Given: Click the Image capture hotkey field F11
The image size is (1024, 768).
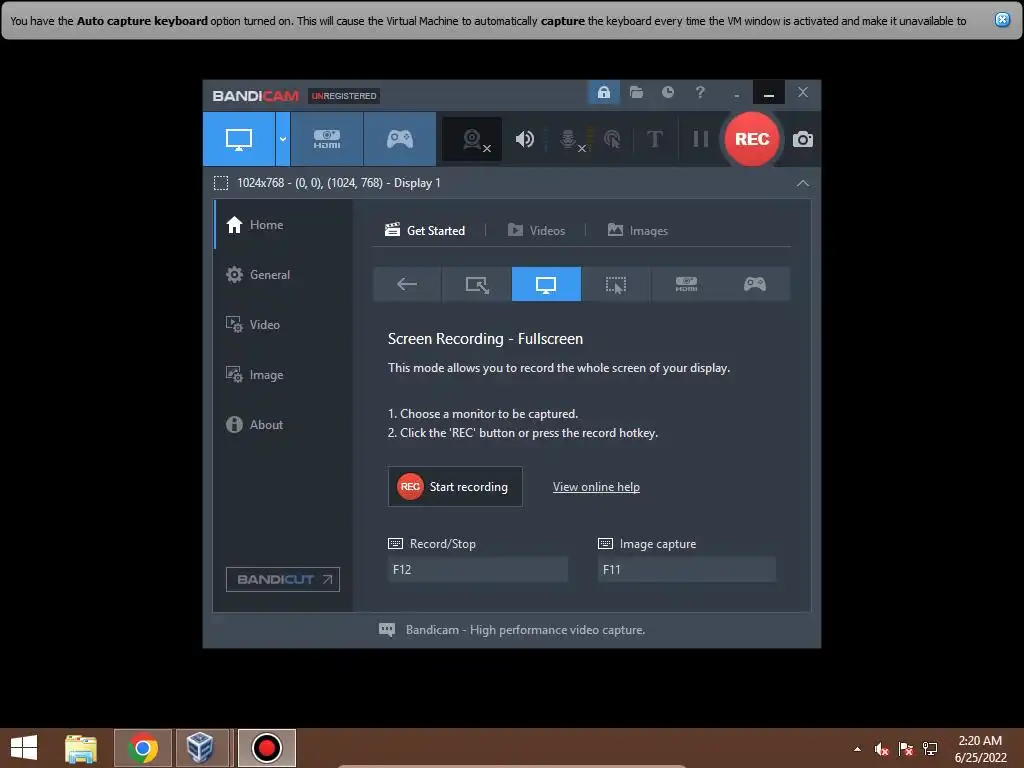Looking at the screenshot, I should click(x=686, y=569).
